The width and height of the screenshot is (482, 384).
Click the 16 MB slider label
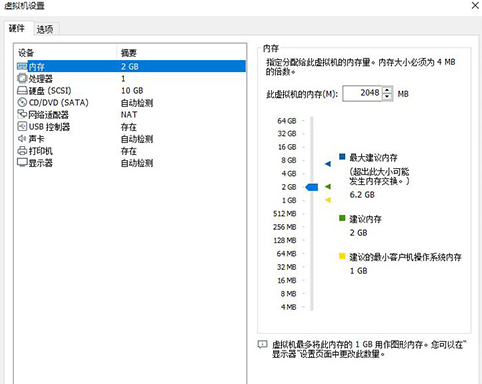click(x=287, y=280)
